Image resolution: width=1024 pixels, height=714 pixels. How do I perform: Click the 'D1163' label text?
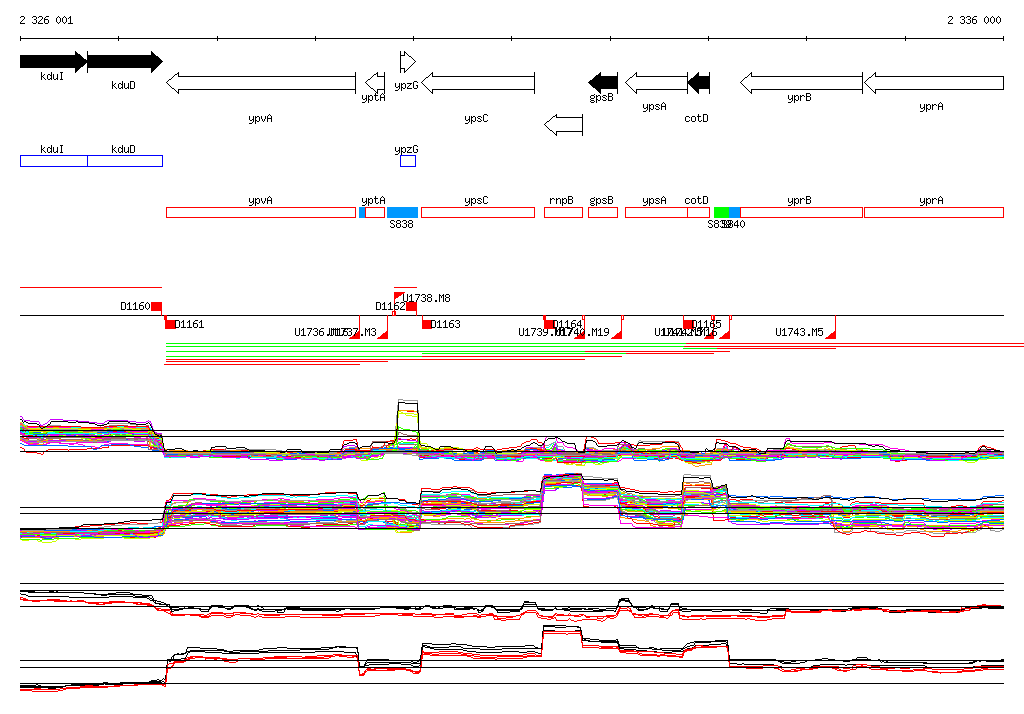coord(445,324)
